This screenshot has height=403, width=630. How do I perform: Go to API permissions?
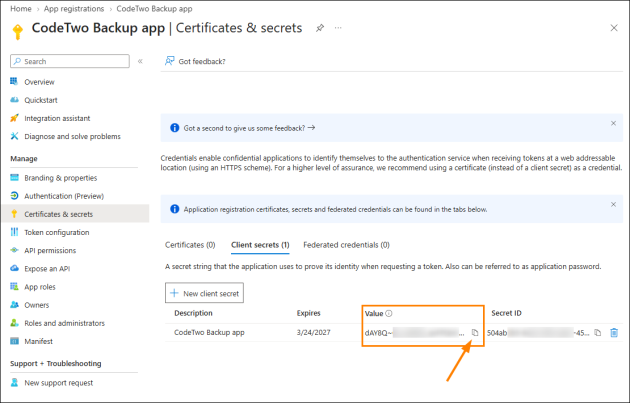tap(50, 250)
